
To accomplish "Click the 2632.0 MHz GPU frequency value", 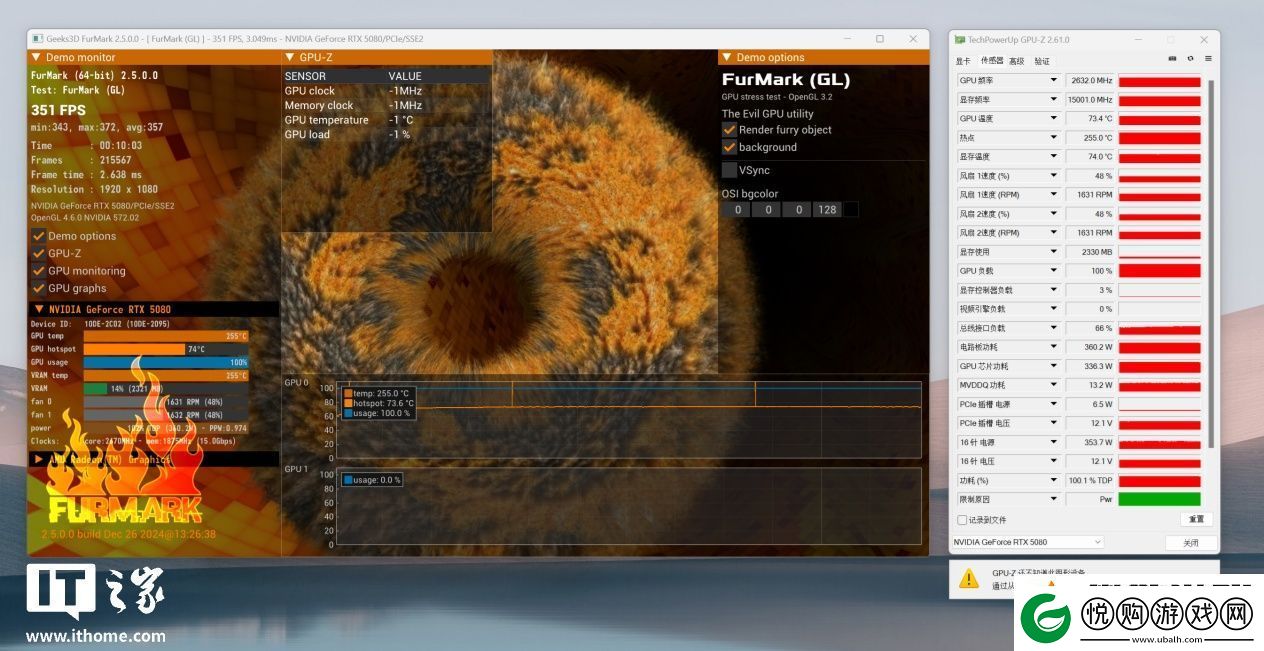I will pos(1090,80).
